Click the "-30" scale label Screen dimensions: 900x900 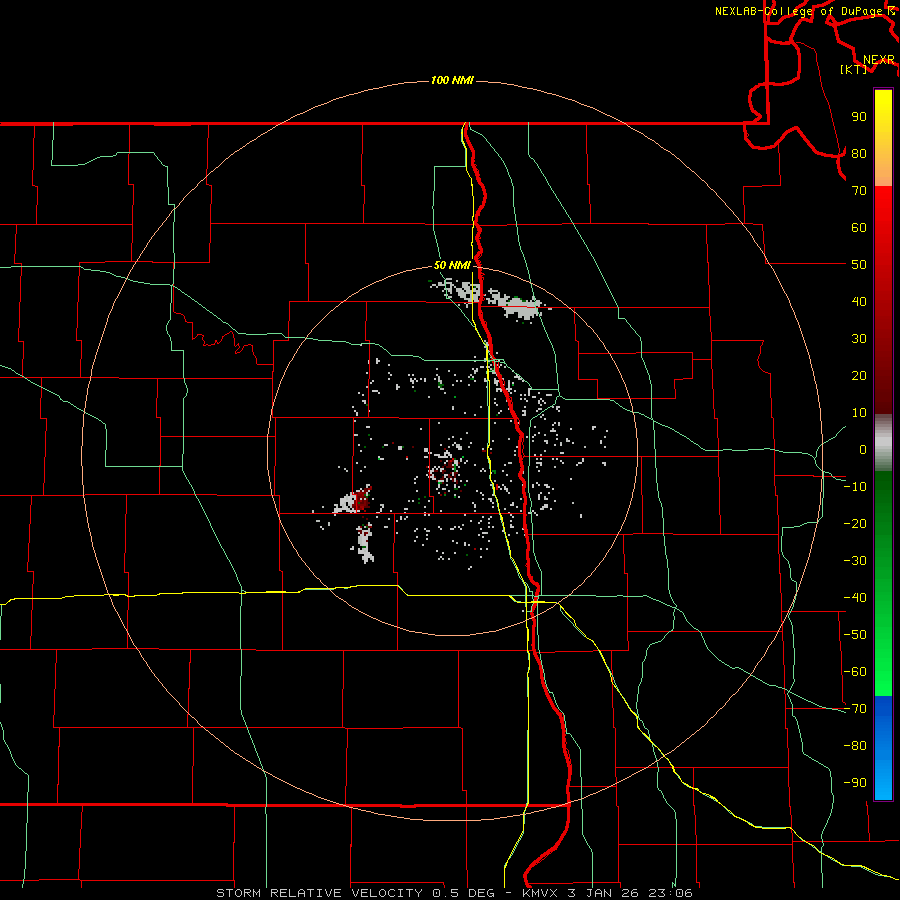click(855, 561)
